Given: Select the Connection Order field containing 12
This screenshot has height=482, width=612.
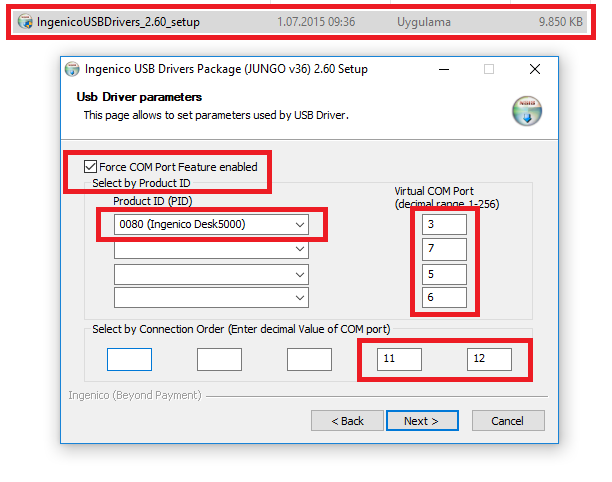Looking at the screenshot, I should (x=489, y=359).
